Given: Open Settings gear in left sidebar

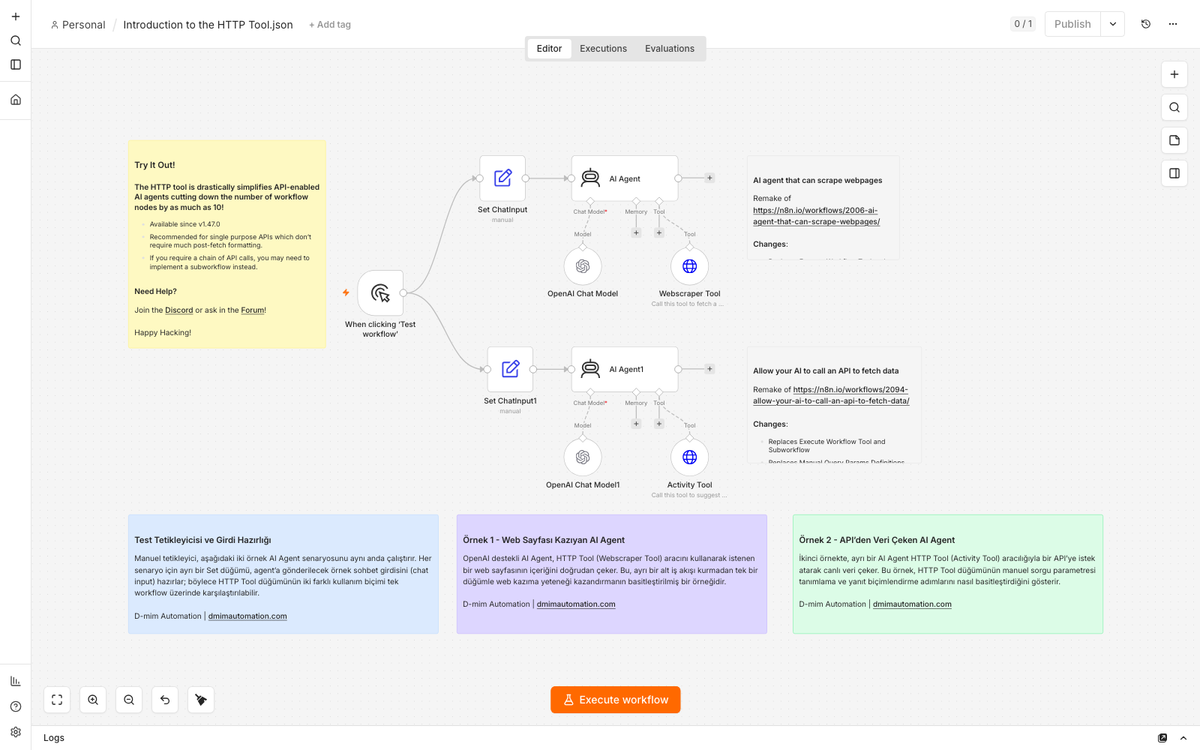Looking at the screenshot, I should click(x=15, y=732).
